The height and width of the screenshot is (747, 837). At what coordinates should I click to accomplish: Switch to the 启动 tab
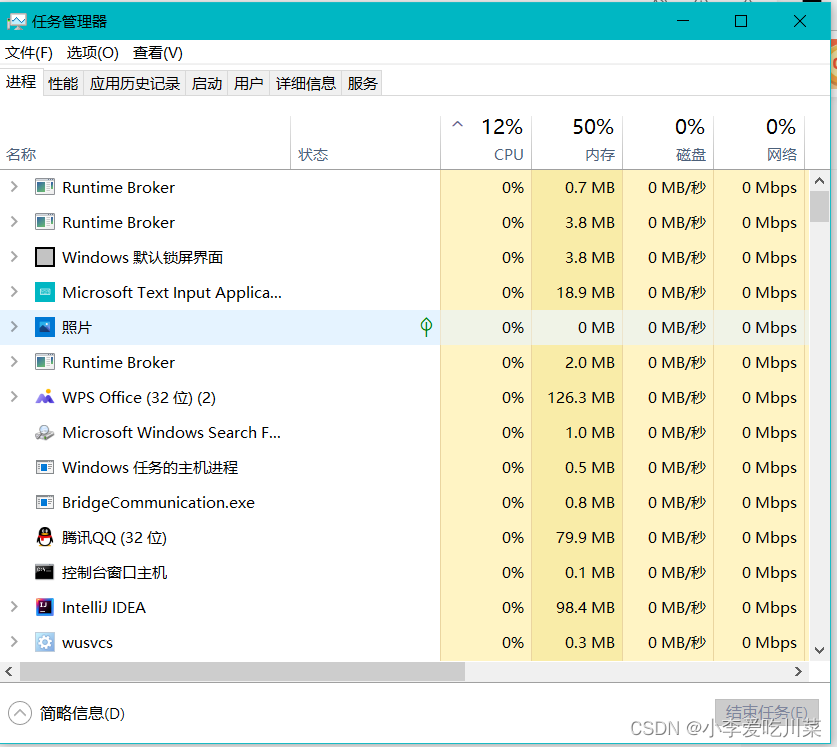207,83
